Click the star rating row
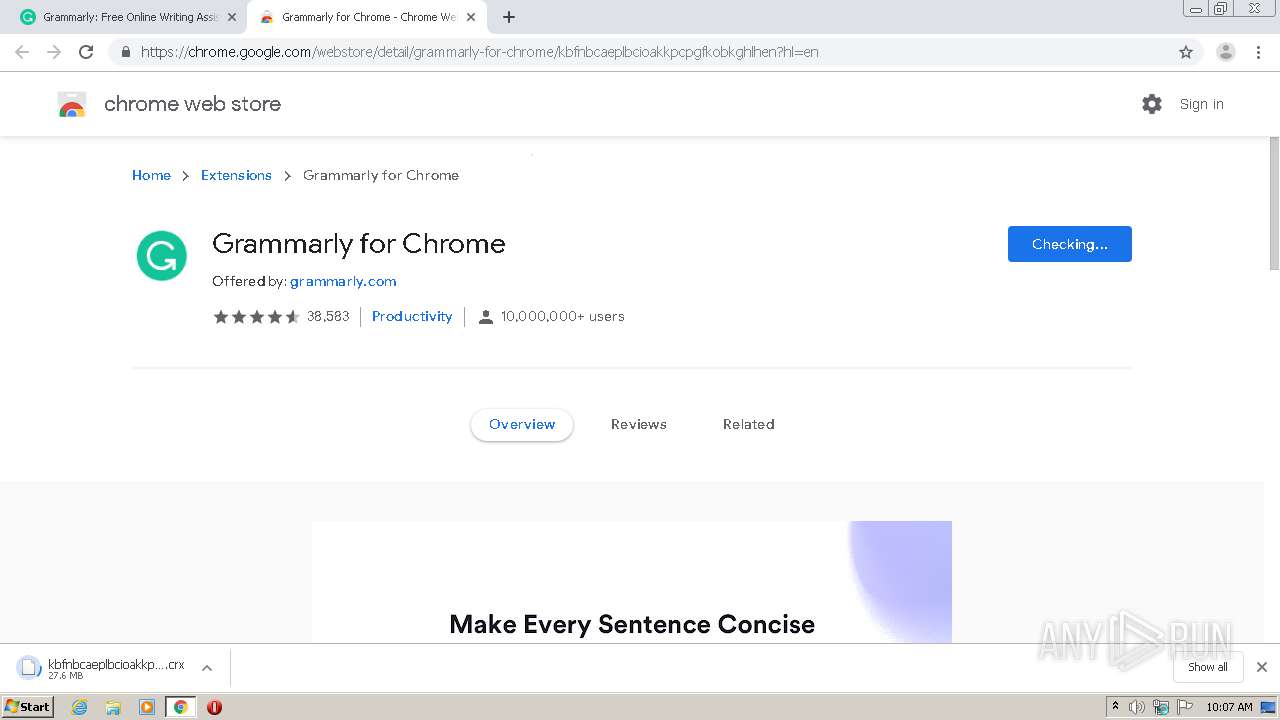 (x=256, y=316)
